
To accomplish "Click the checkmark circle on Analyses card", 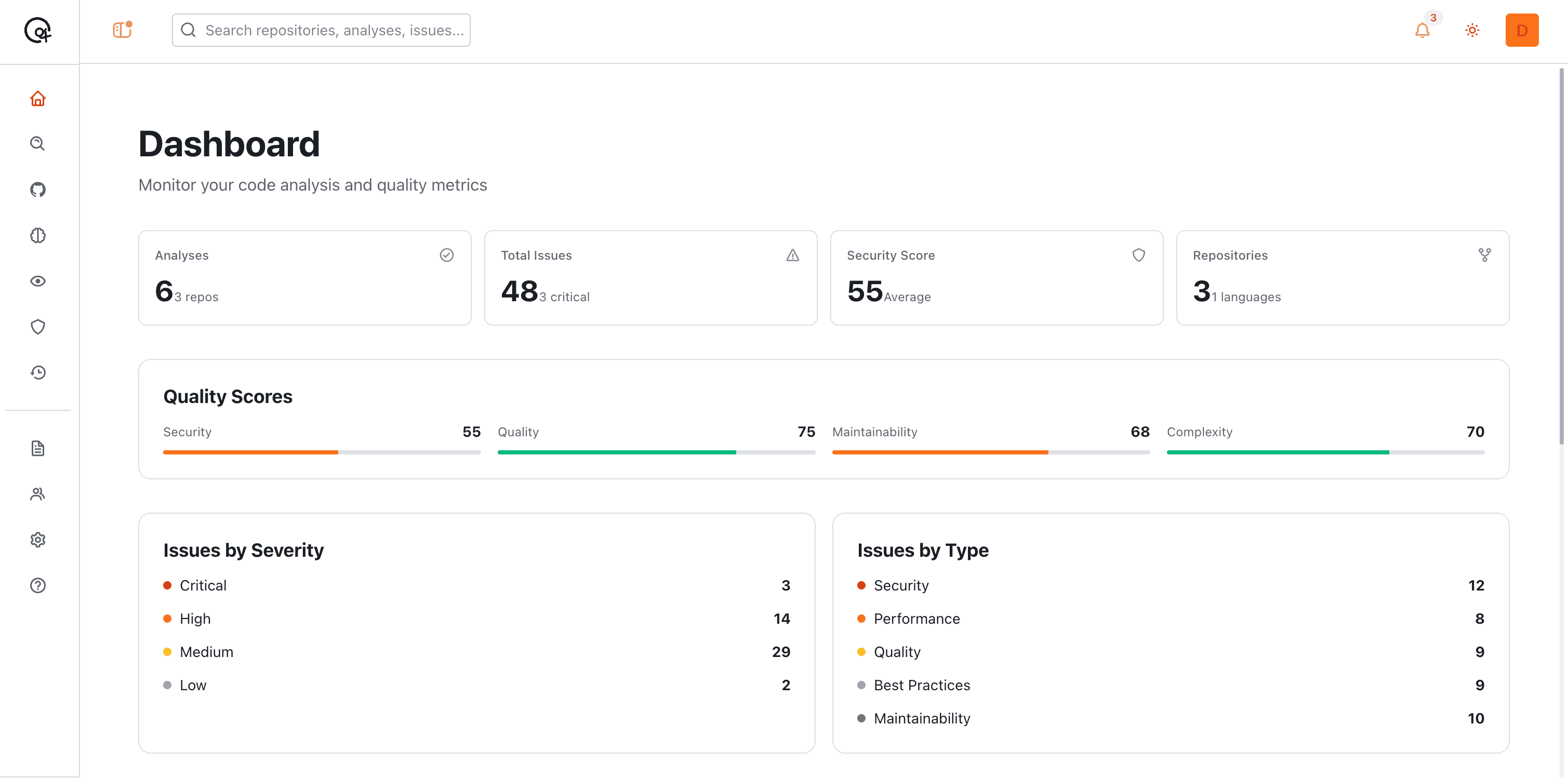I will 447,255.
